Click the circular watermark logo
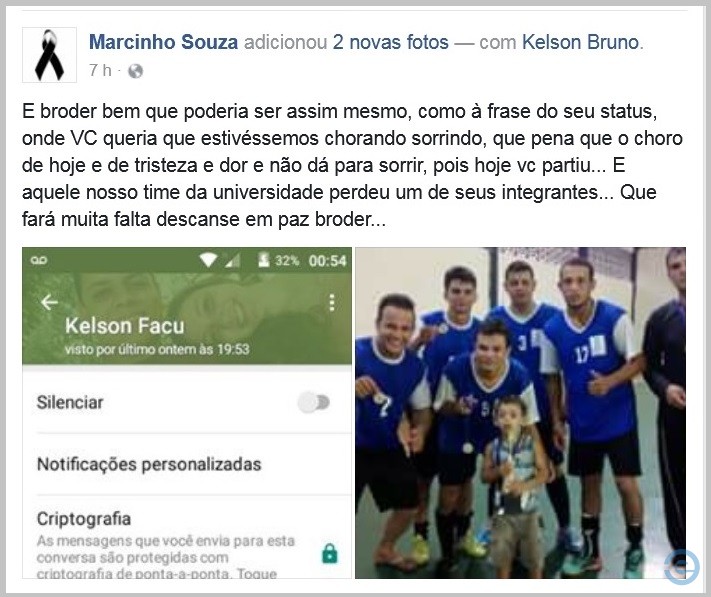 (x=682, y=567)
